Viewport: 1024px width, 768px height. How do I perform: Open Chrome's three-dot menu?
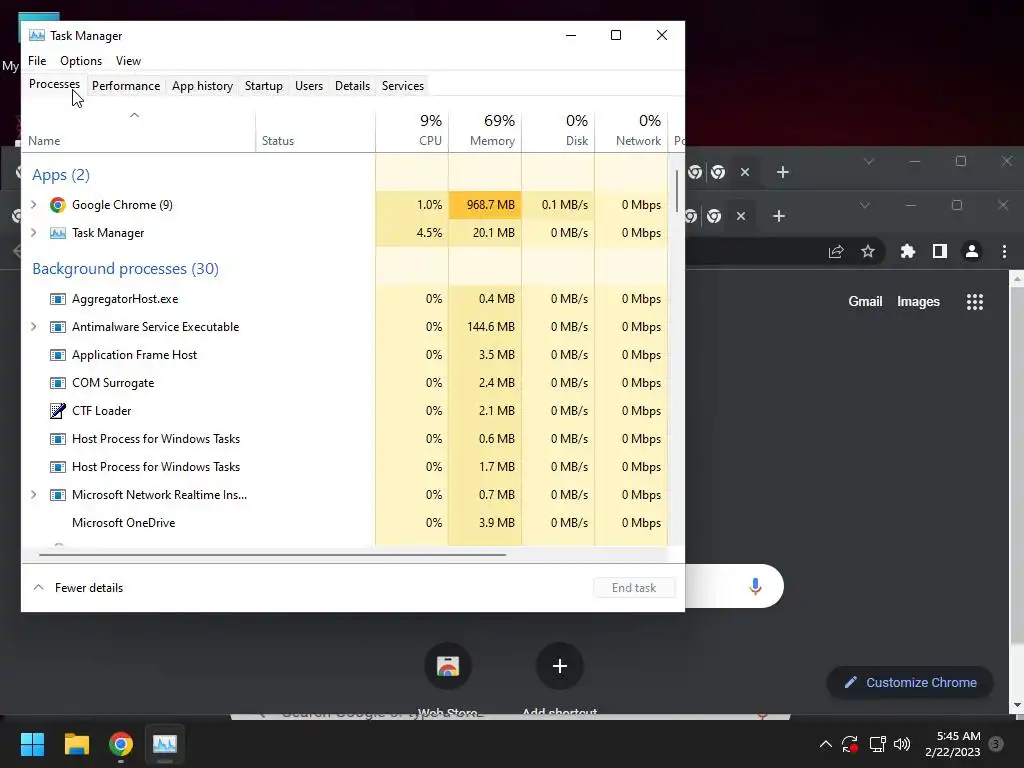[x=1004, y=251]
